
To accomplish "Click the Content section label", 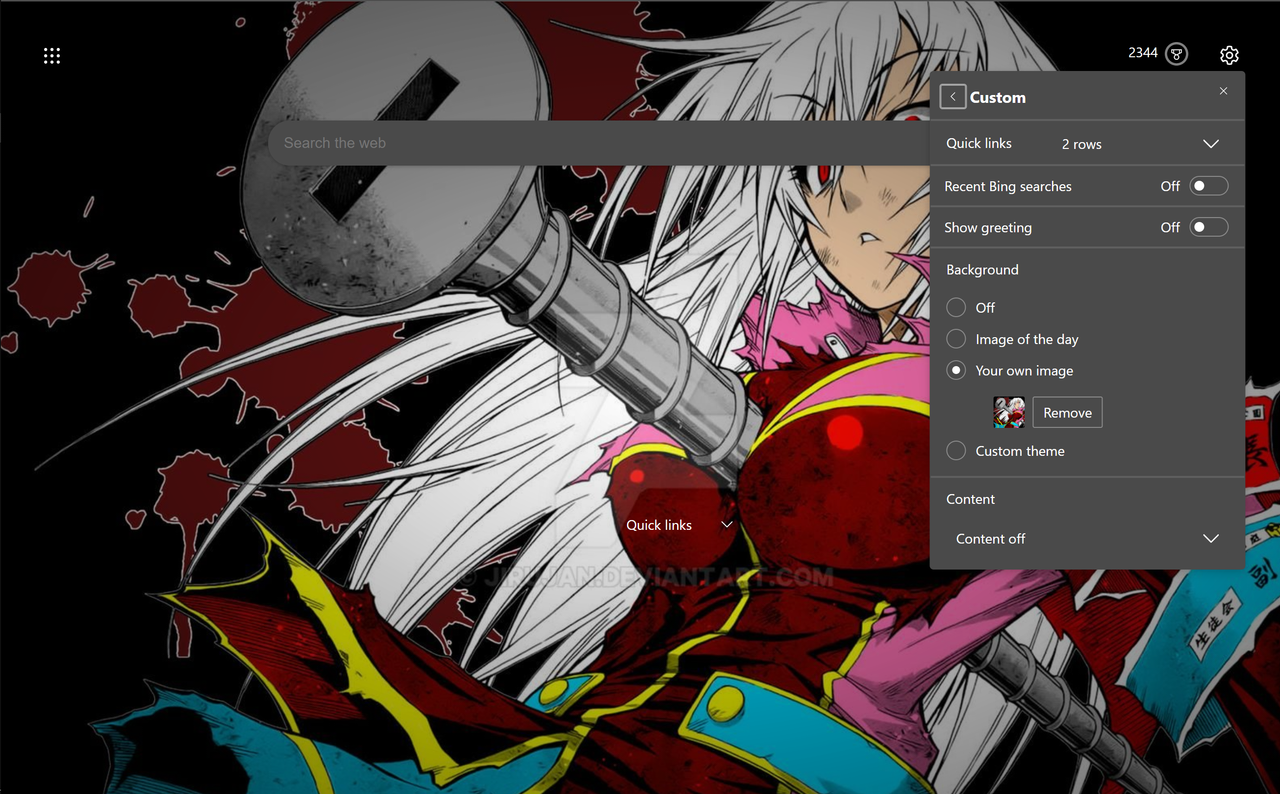I will click(970, 499).
